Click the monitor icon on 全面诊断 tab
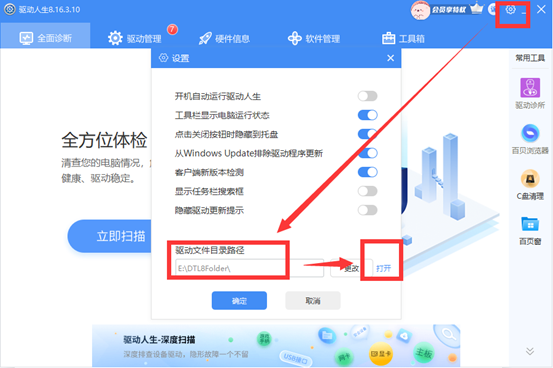The image size is (553, 368). [26, 38]
